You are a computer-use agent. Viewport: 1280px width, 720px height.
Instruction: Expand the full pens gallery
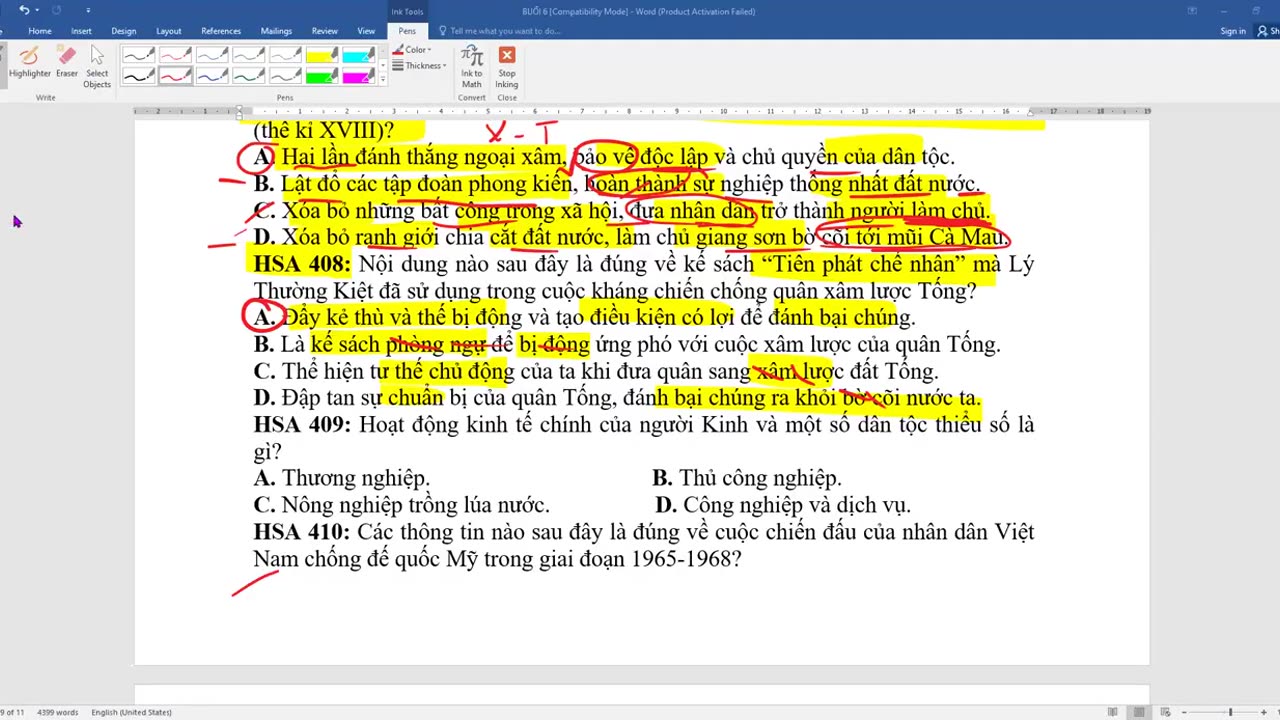[382, 79]
